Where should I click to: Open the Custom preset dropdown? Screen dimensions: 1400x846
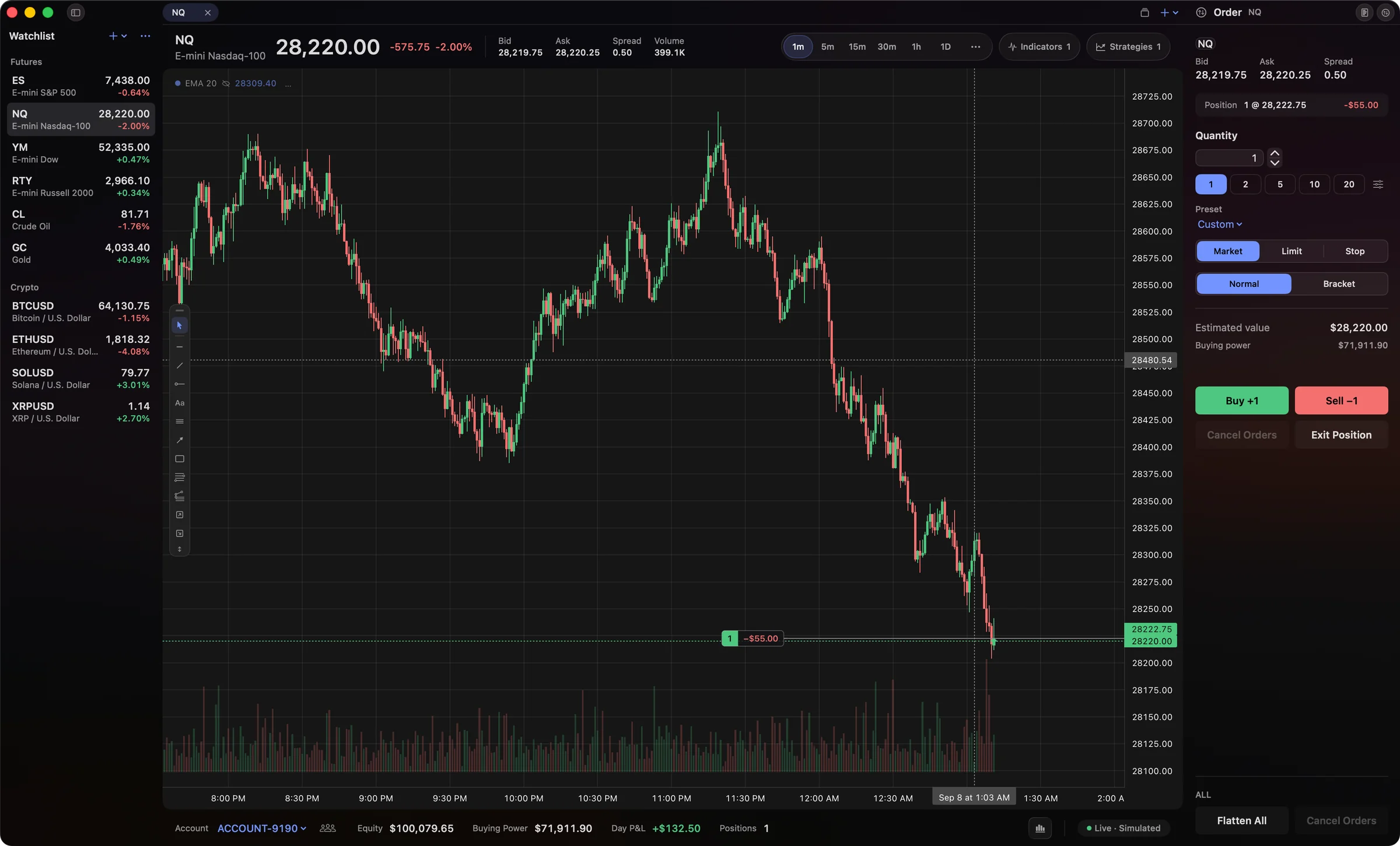(x=1220, y=224)
